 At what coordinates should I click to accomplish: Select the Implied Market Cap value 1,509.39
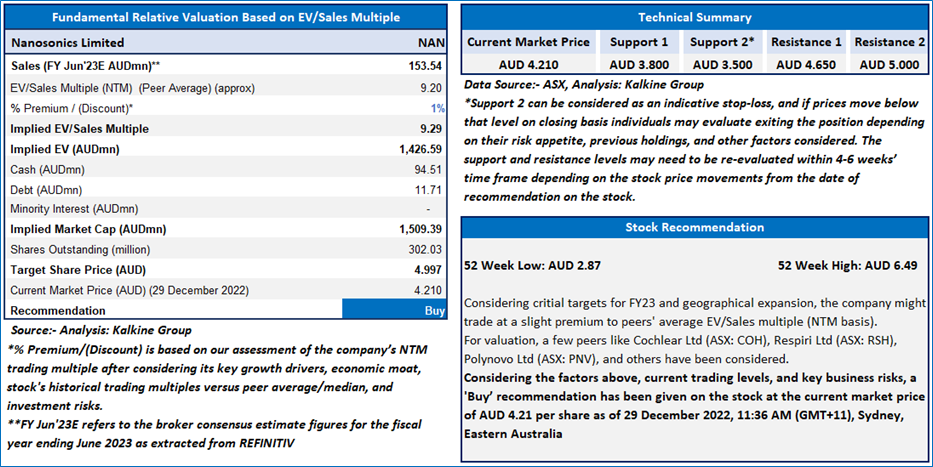(421, 229)
